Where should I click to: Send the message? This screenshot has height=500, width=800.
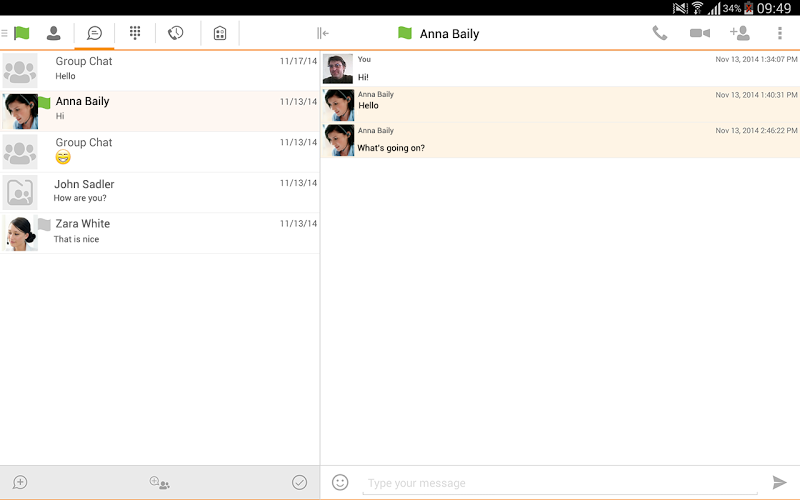pos(780,483)
